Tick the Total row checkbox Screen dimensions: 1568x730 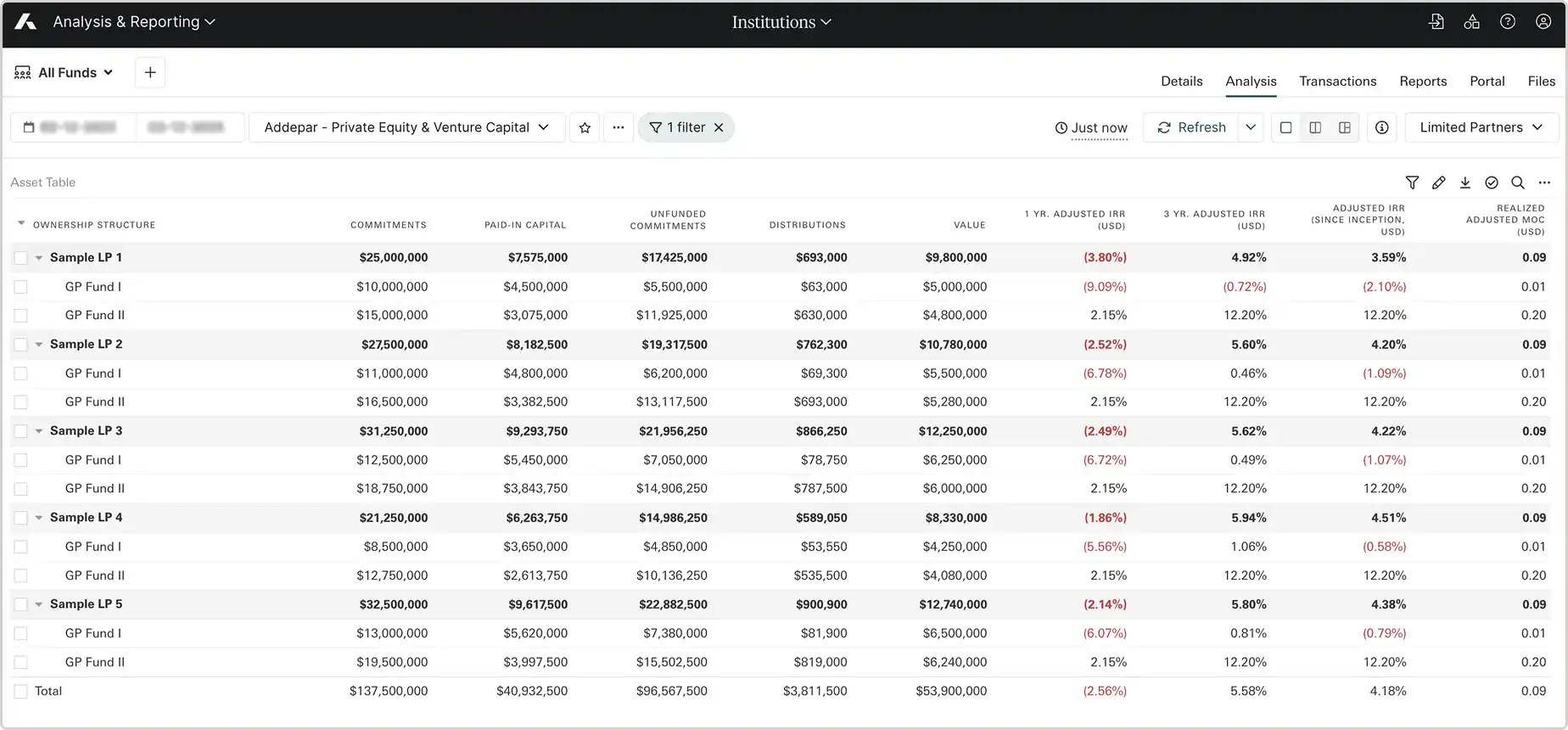tap(21, 692)
